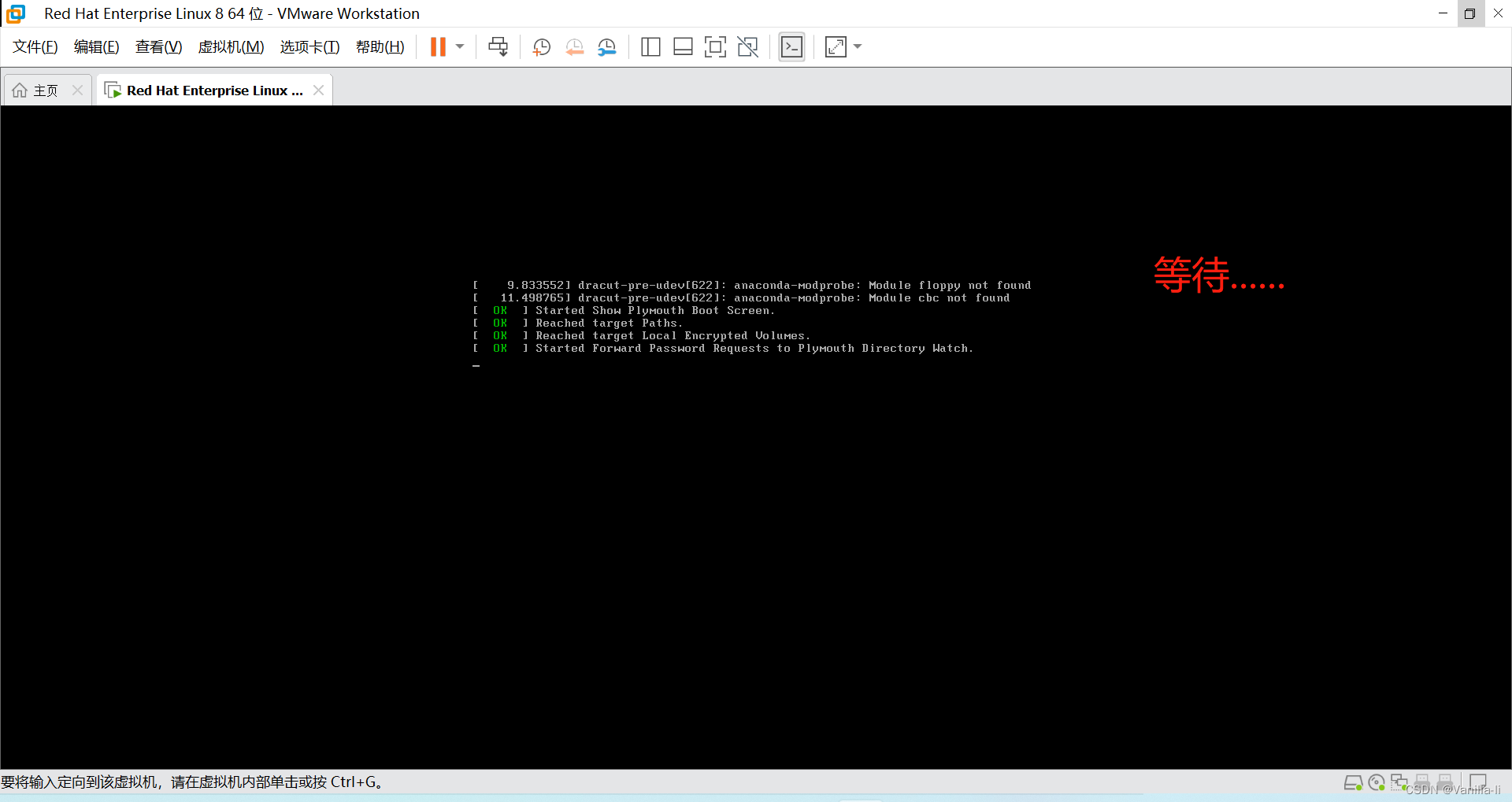
Task: Toggle the thumbnail bar view
Action: point(683,47)
